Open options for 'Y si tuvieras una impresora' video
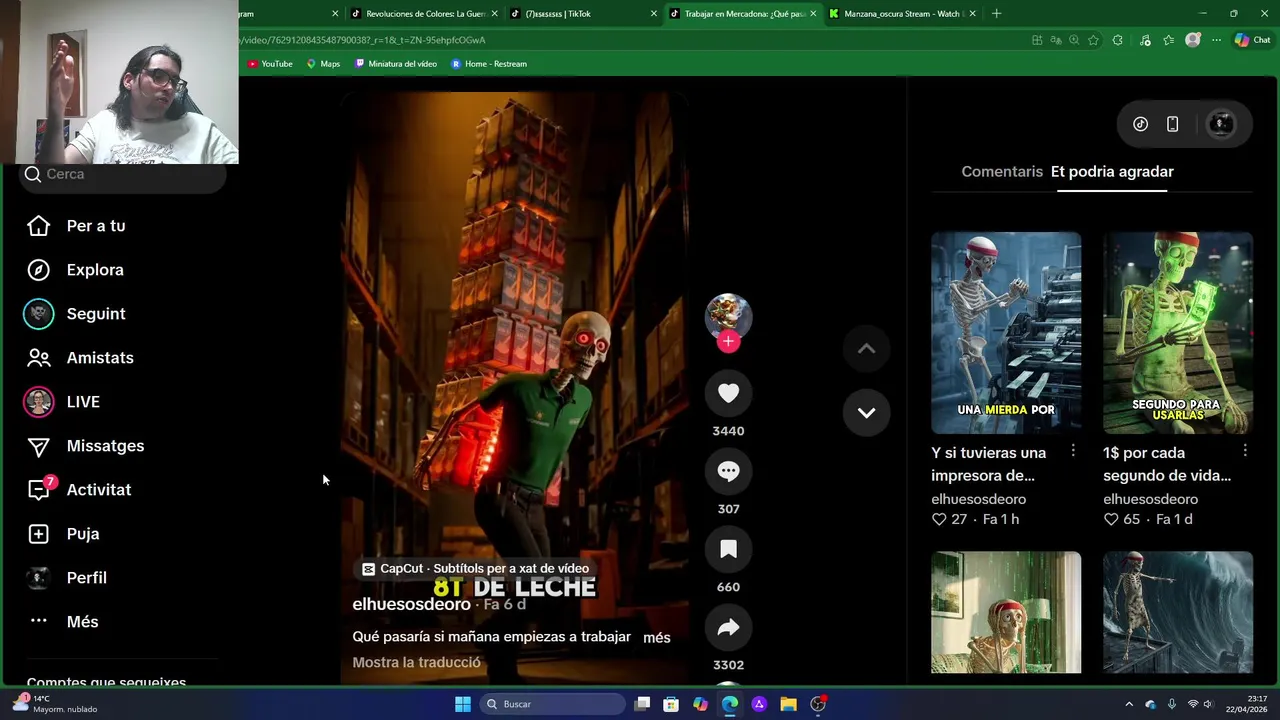This screenshot has height=720, width=1280. coord(1073,451)
